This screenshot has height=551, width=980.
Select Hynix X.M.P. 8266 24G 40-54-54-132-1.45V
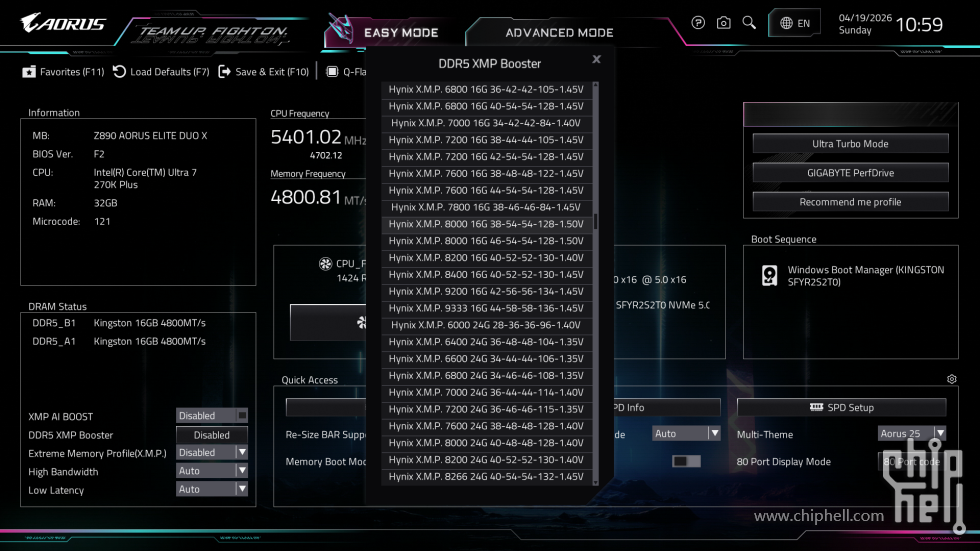point(486,477)
